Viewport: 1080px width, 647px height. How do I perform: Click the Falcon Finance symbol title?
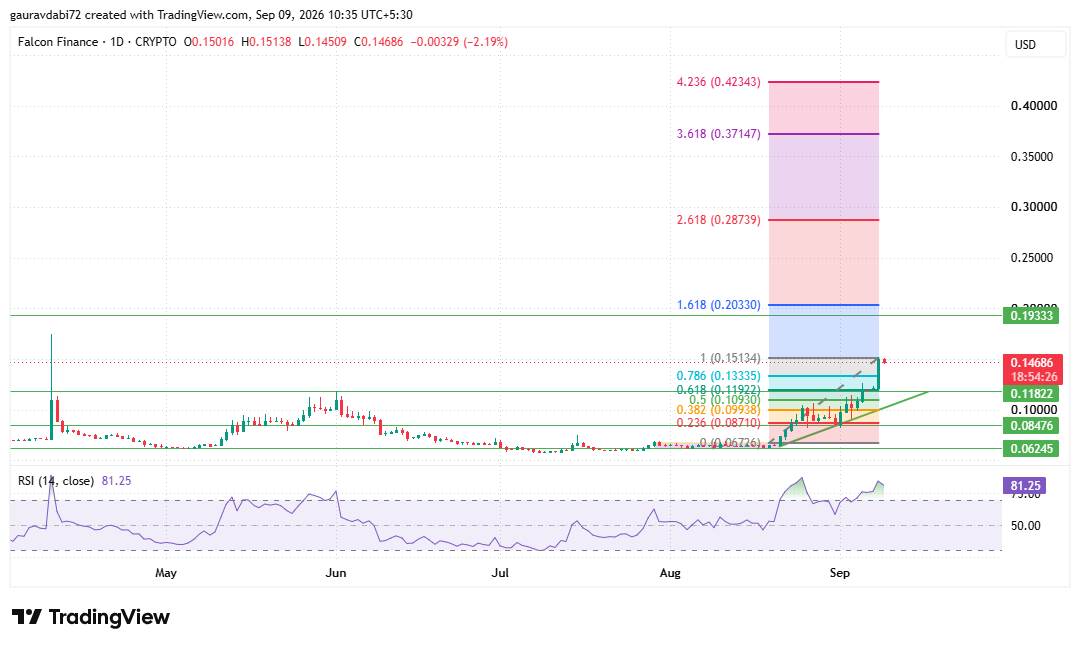(x=58, y=42)
